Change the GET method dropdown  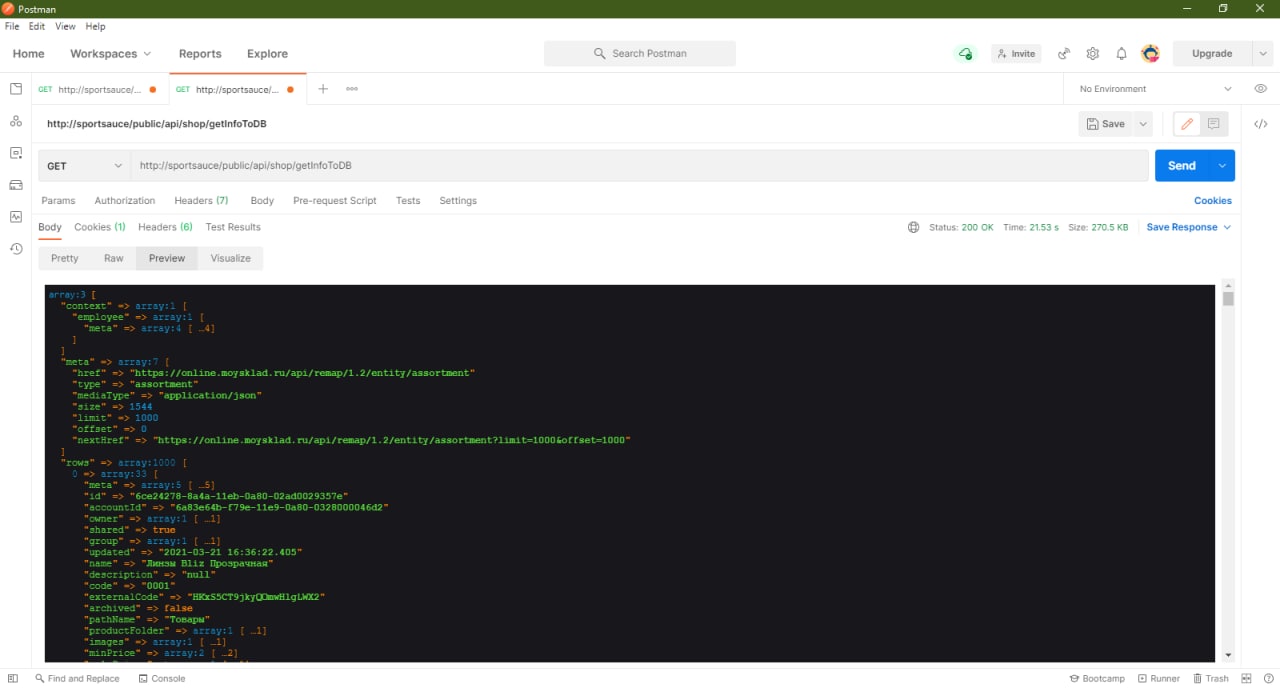coord(84,166)
